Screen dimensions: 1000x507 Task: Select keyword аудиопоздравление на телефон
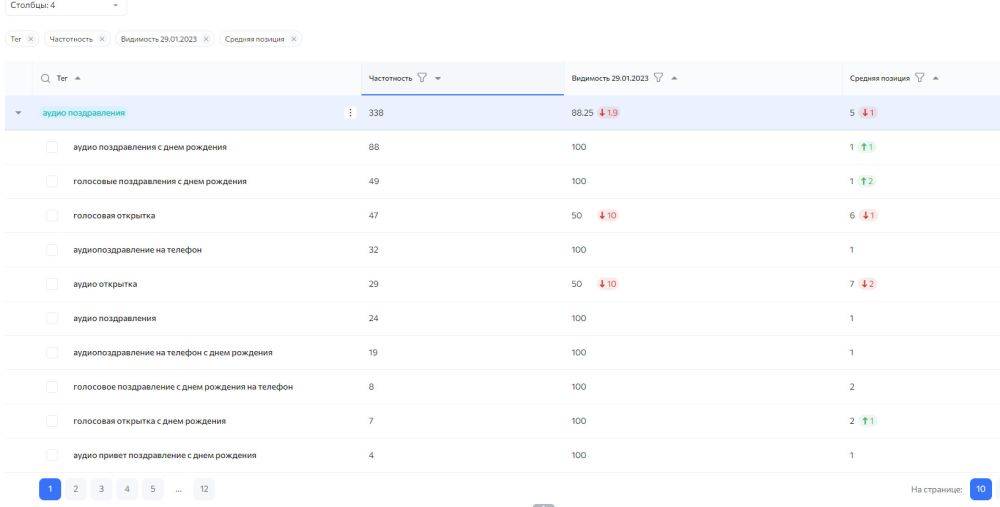pyautogui.click(x=137, y=250)
